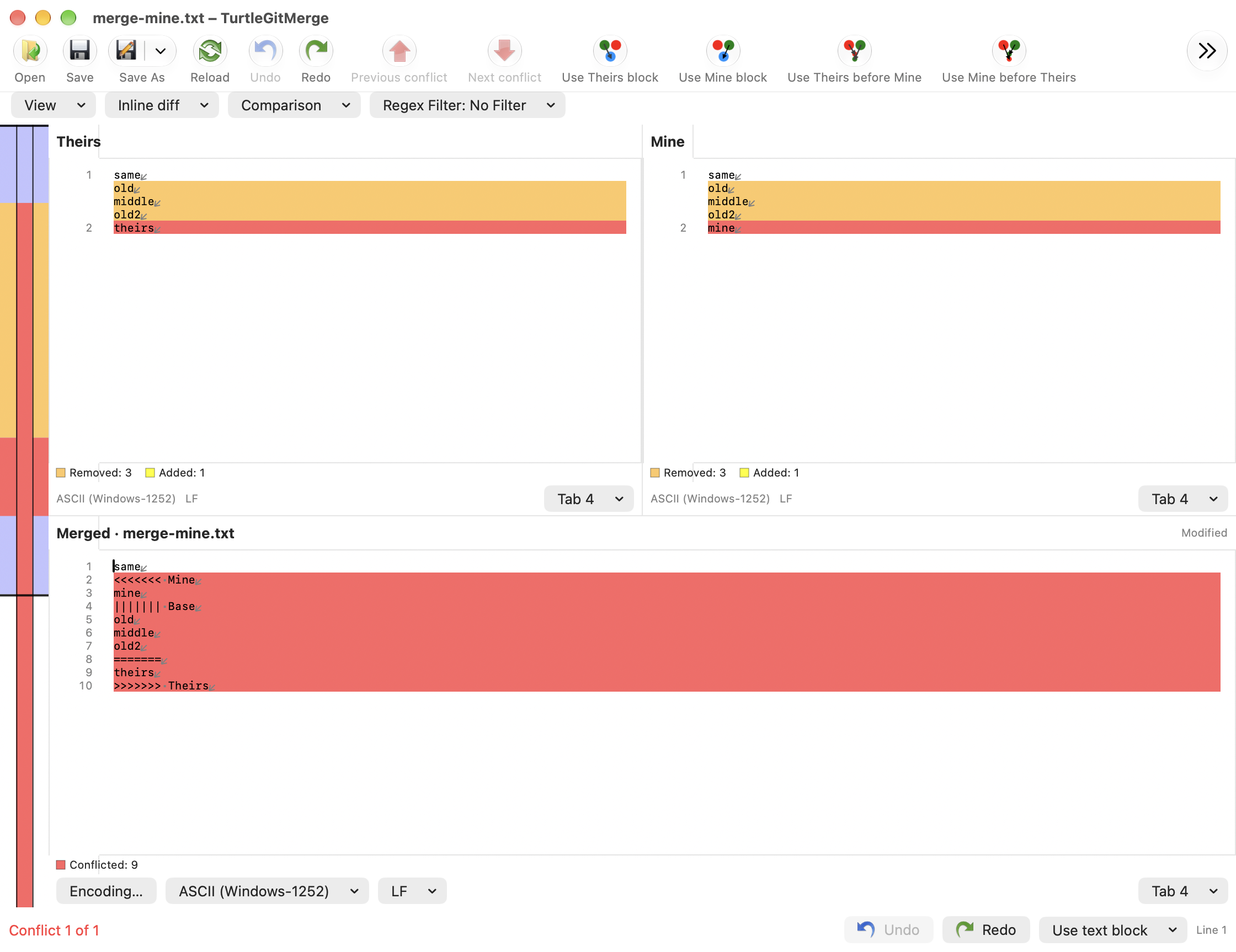This screenshot has height=952, width=1236.
Task: Choose Use Mine before Theirs icon
Action: [x=1009, y=51]
